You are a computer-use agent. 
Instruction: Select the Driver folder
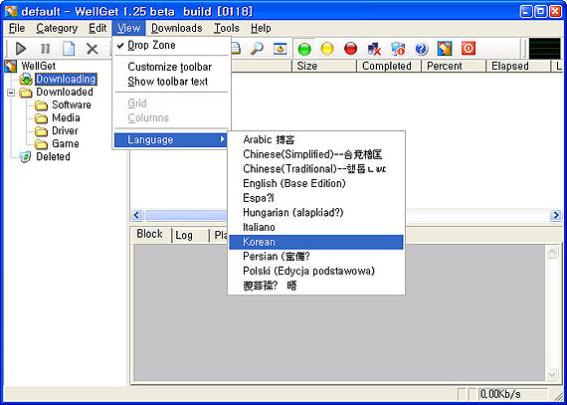pyautogui.click(x=65, y=131)
